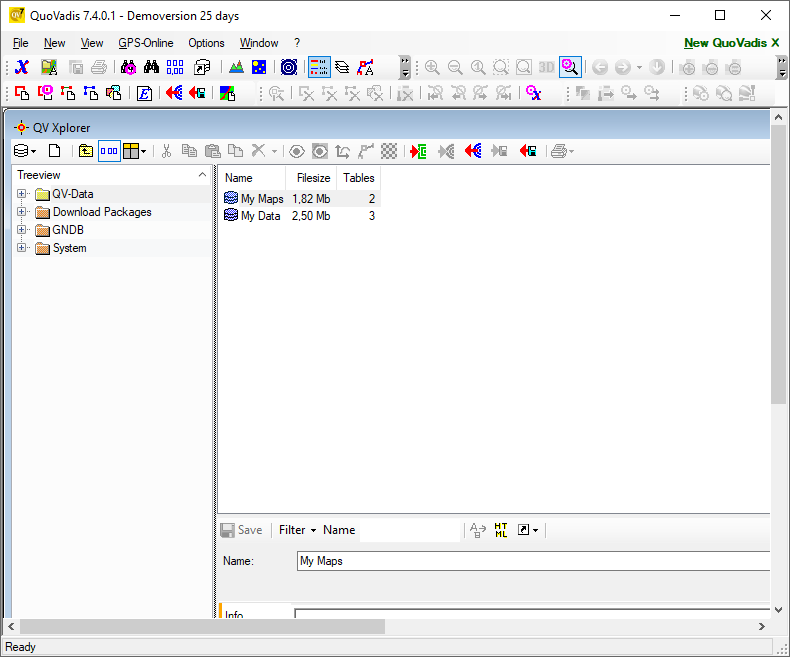Viewport: 790px width, 657px height.
Task: Click main toolbar red arrow floppy disk icon
Action: click(x=197, y=93)
